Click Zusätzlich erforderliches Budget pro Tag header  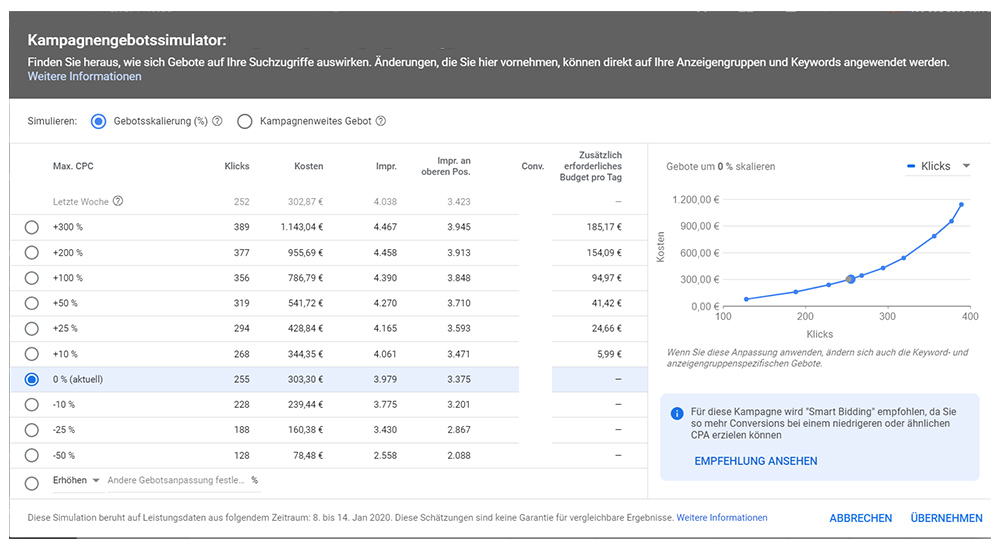591,166
